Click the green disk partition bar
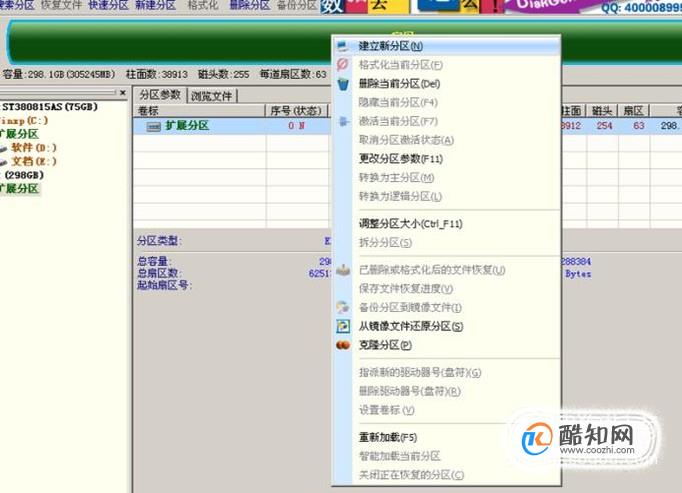Screen dimensions: 682x493 pos(170,43)
